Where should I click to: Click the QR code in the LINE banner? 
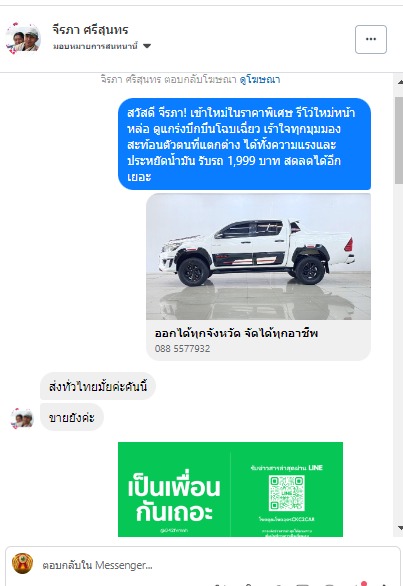tap(287, 493)
